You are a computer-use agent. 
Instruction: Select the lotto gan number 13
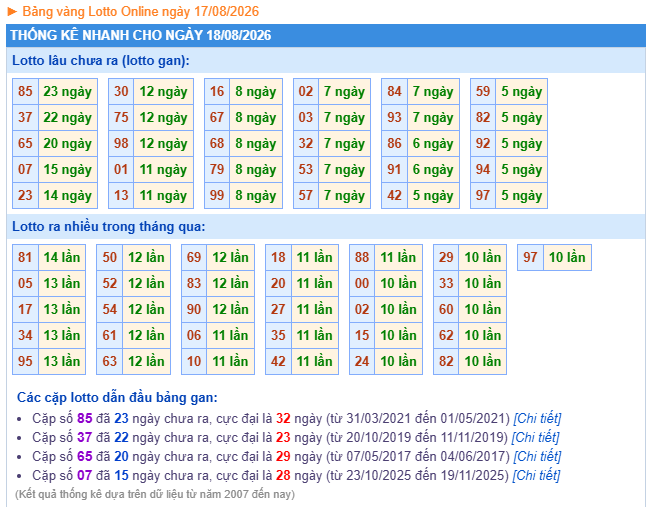[121, 195]
